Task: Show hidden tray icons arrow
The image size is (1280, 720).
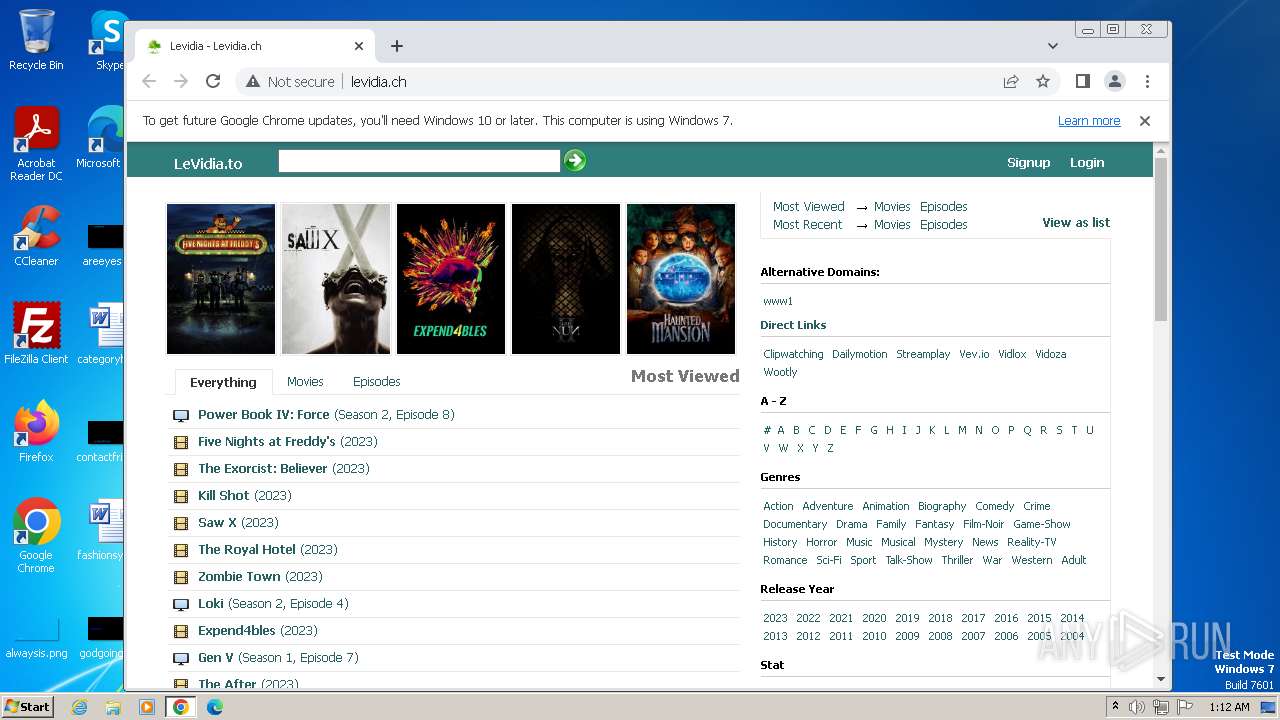Action: (1115, 707)
